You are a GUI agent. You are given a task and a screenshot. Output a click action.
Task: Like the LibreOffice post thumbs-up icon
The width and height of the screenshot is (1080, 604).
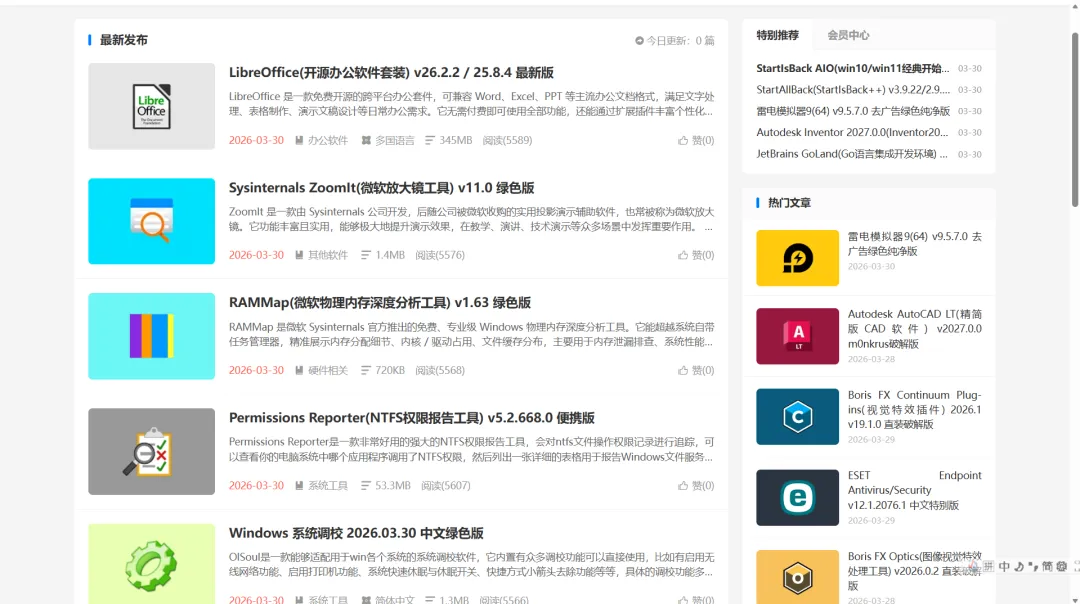(683, 140)
